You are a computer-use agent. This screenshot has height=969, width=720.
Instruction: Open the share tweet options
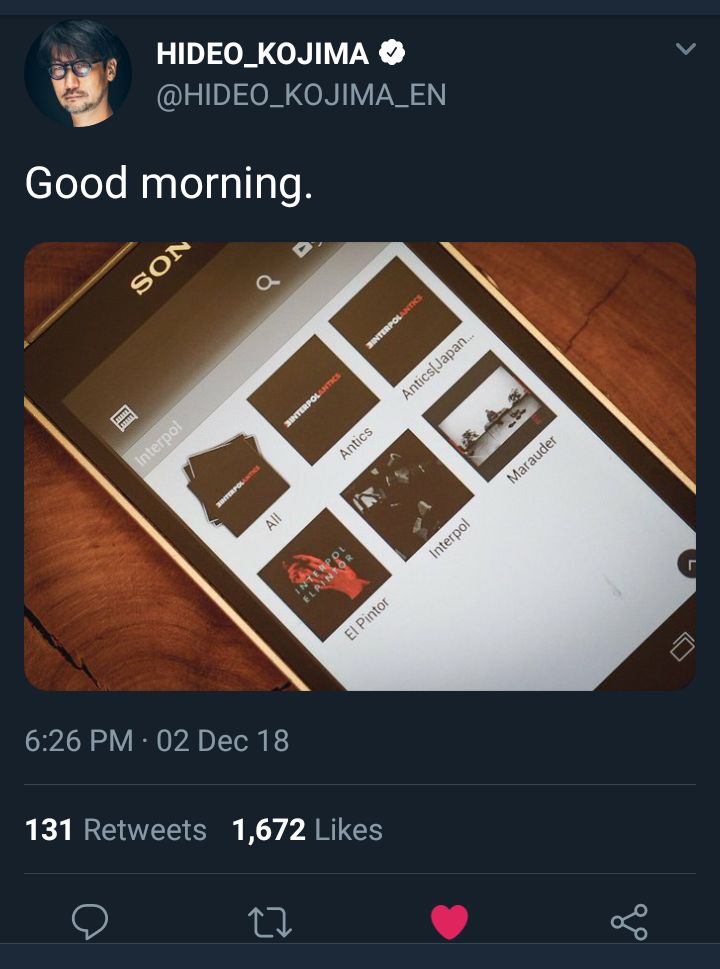click(629, 921)
